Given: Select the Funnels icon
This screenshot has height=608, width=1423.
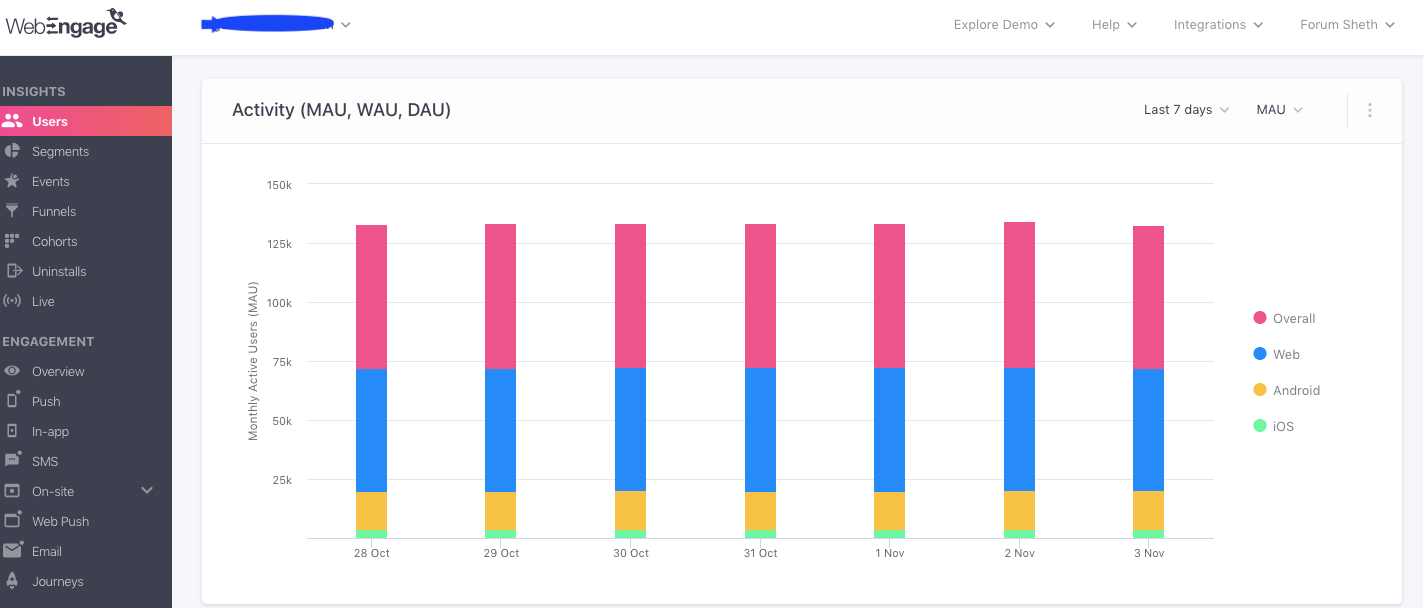Looking at the screenshot, I should [14, 211].
